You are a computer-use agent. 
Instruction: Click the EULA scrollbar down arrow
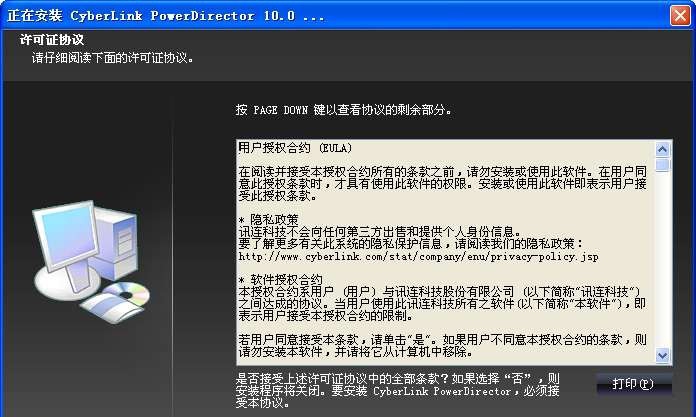[662, 355]
